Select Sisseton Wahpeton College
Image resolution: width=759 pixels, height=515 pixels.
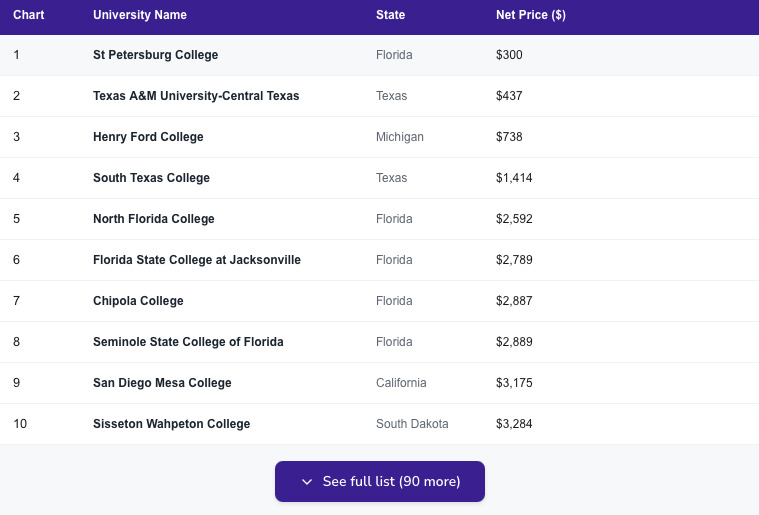click(x=171, y=424)
